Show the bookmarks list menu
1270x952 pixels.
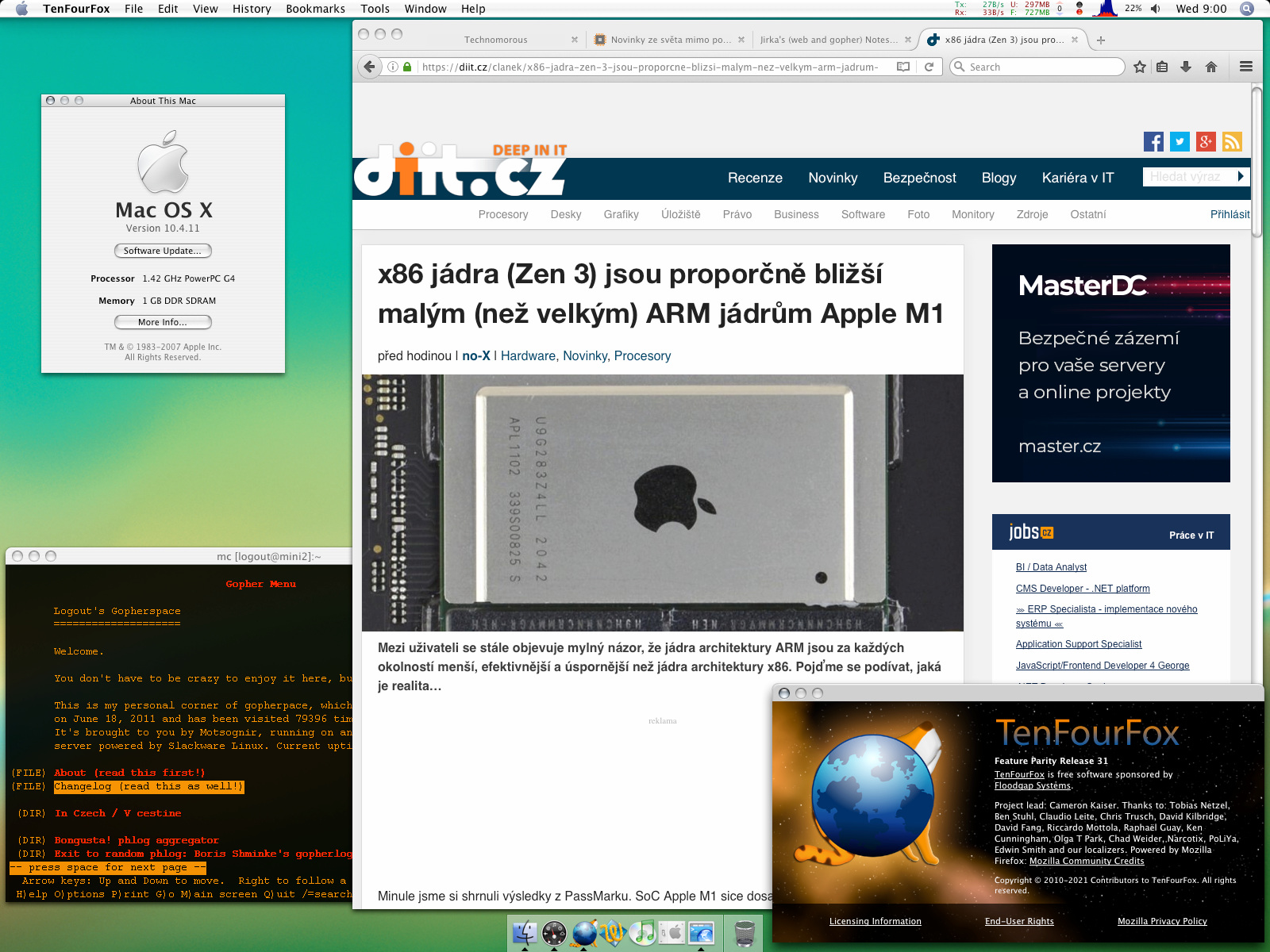click(1162, 67)
